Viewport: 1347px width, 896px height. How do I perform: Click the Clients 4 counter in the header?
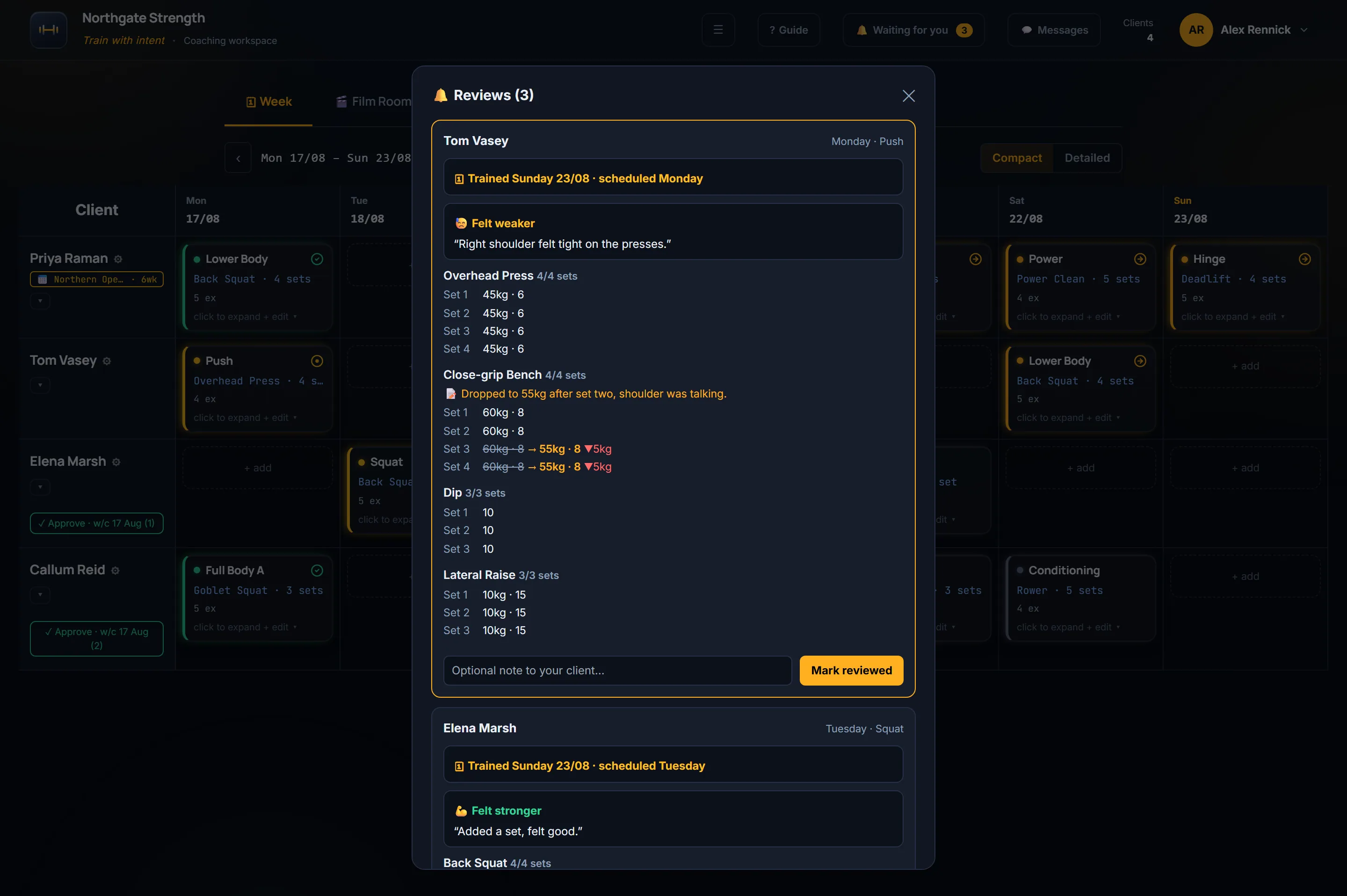(1138, 30)
